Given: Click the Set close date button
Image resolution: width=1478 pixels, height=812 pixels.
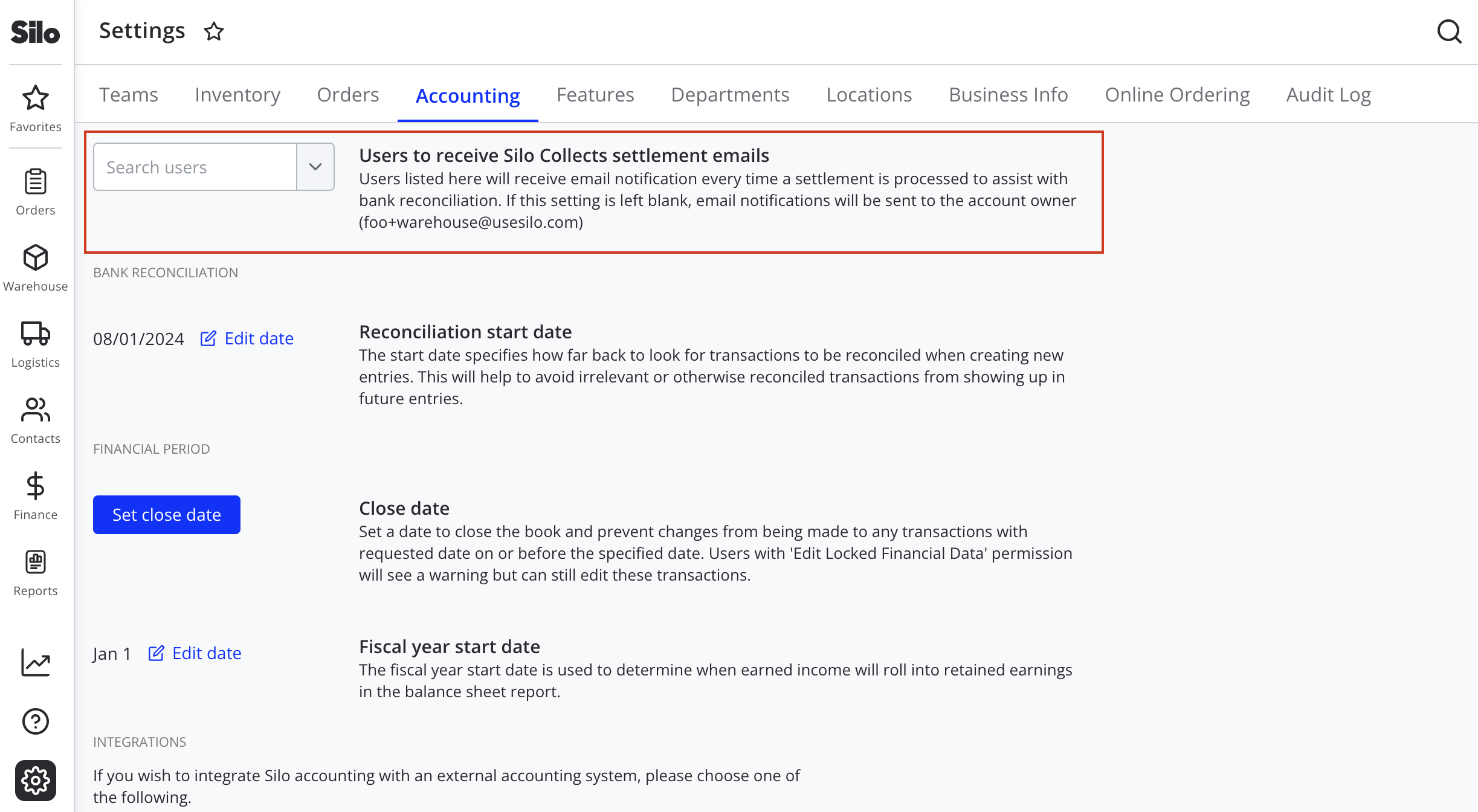Looking at the screenshot, I should click(167, 515).
